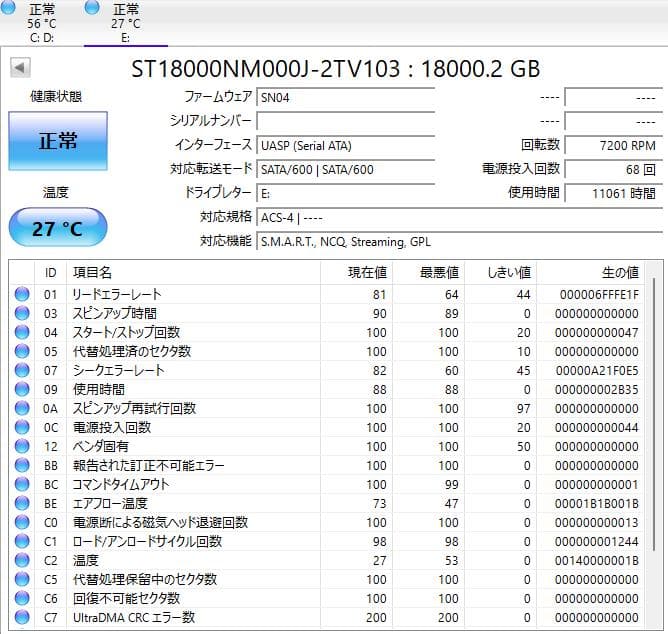This screenshot has height=634, width=668.
Task: Click the 項目名 column header
Action: click(x=193, y=273)
